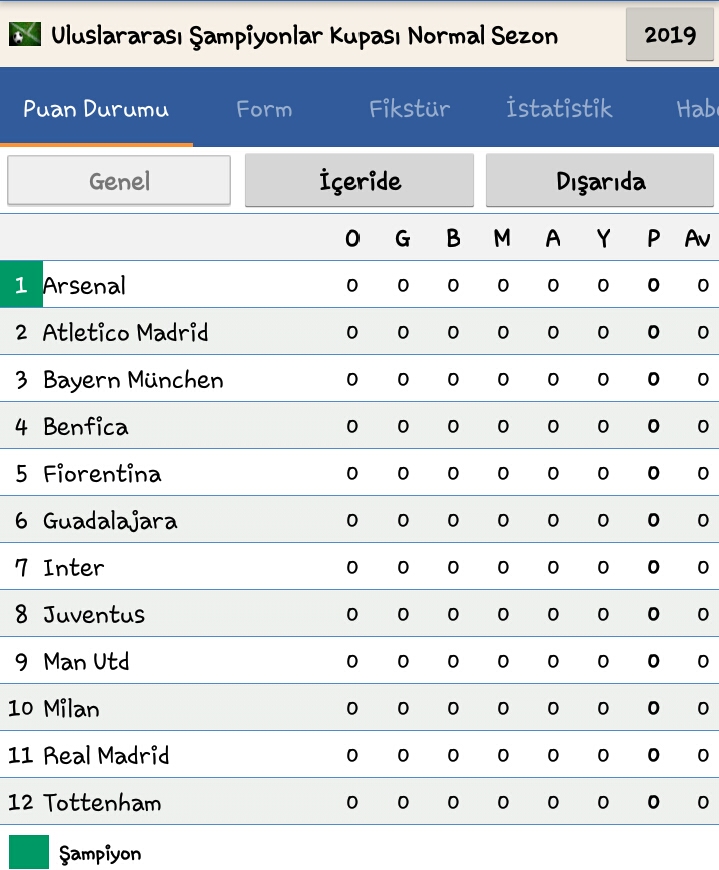Switch to the Form tab

264,109
